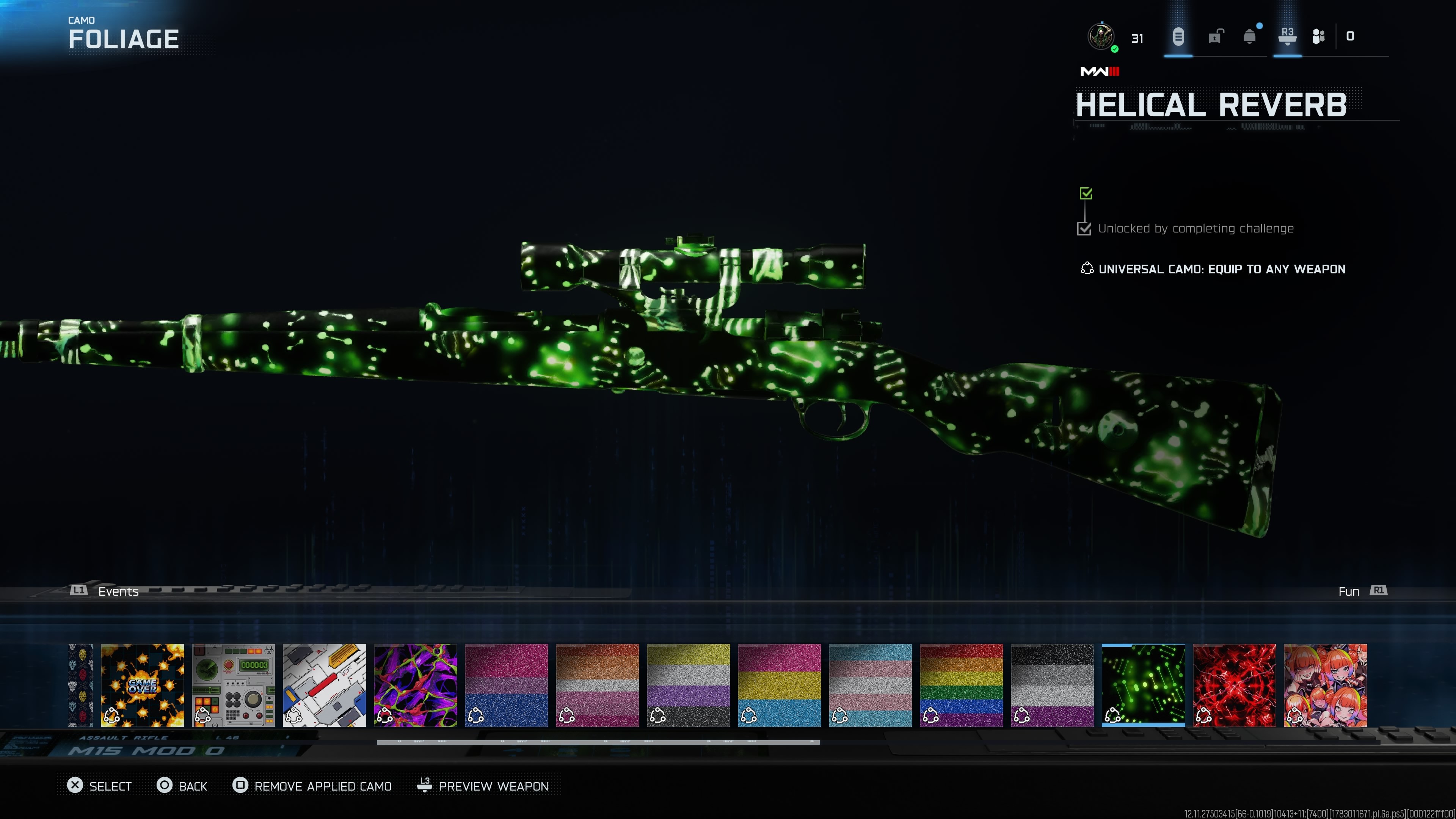Viewport: 1456px width, 819px height.
Task: Select the control panel timer camo
Action: (x=234, y=685)
